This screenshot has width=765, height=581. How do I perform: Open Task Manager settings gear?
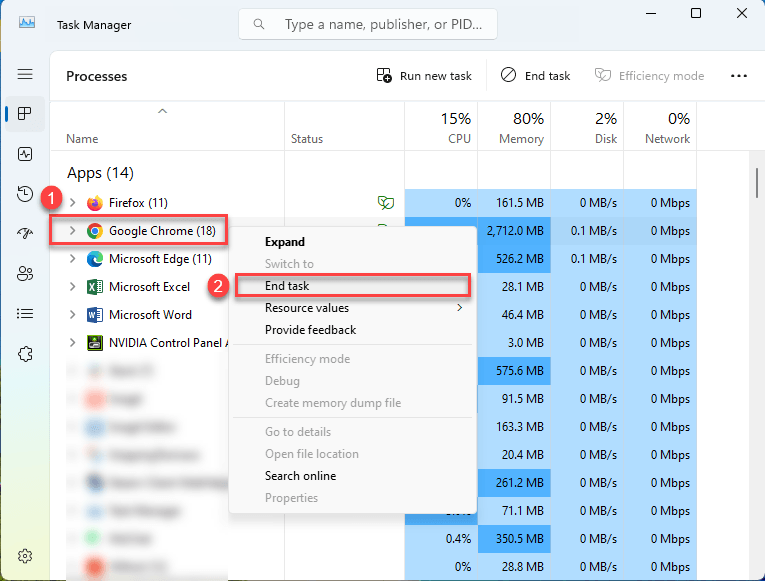point(25,556)
